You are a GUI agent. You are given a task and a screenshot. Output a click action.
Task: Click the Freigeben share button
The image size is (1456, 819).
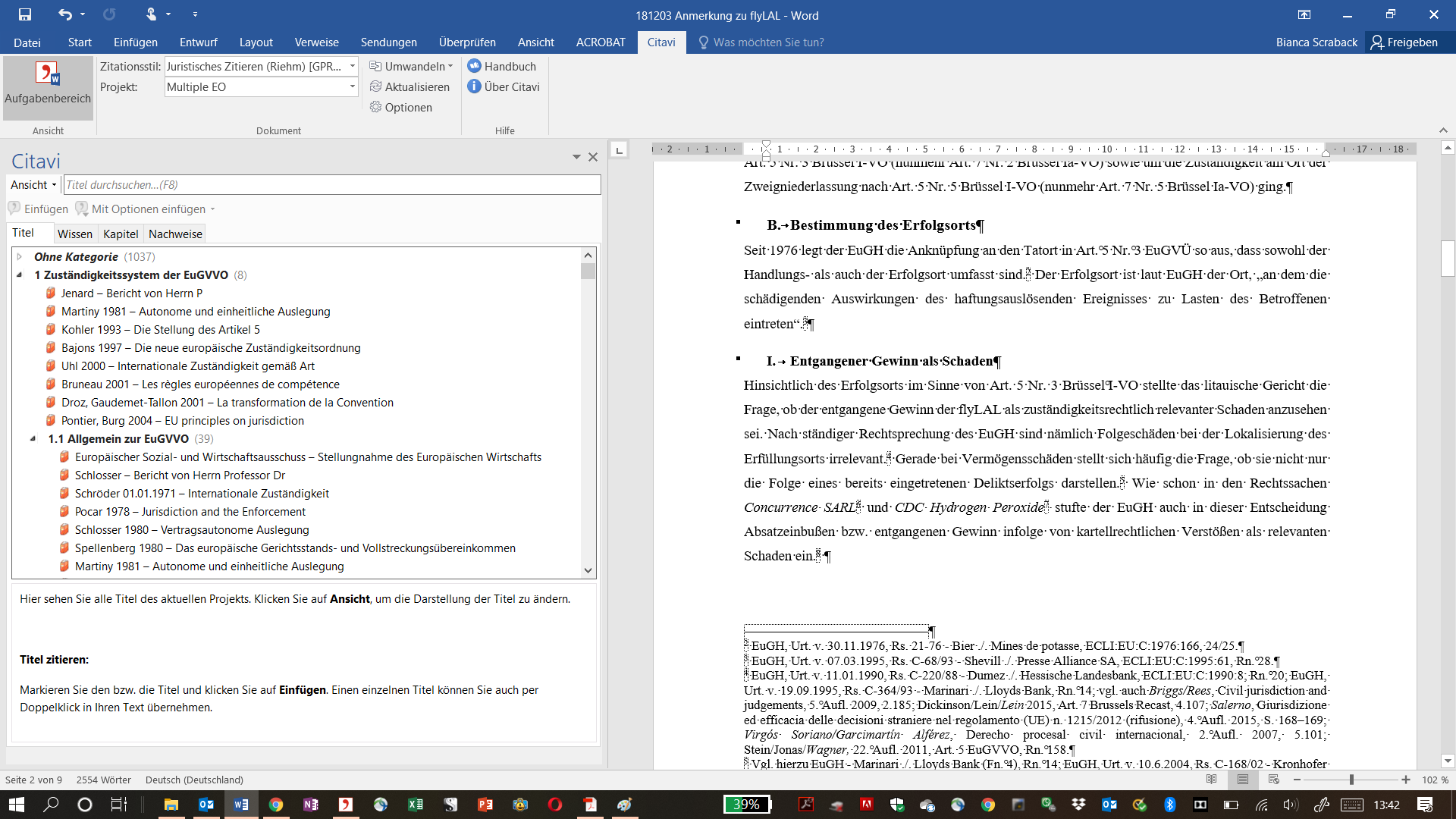[1404, 42]
